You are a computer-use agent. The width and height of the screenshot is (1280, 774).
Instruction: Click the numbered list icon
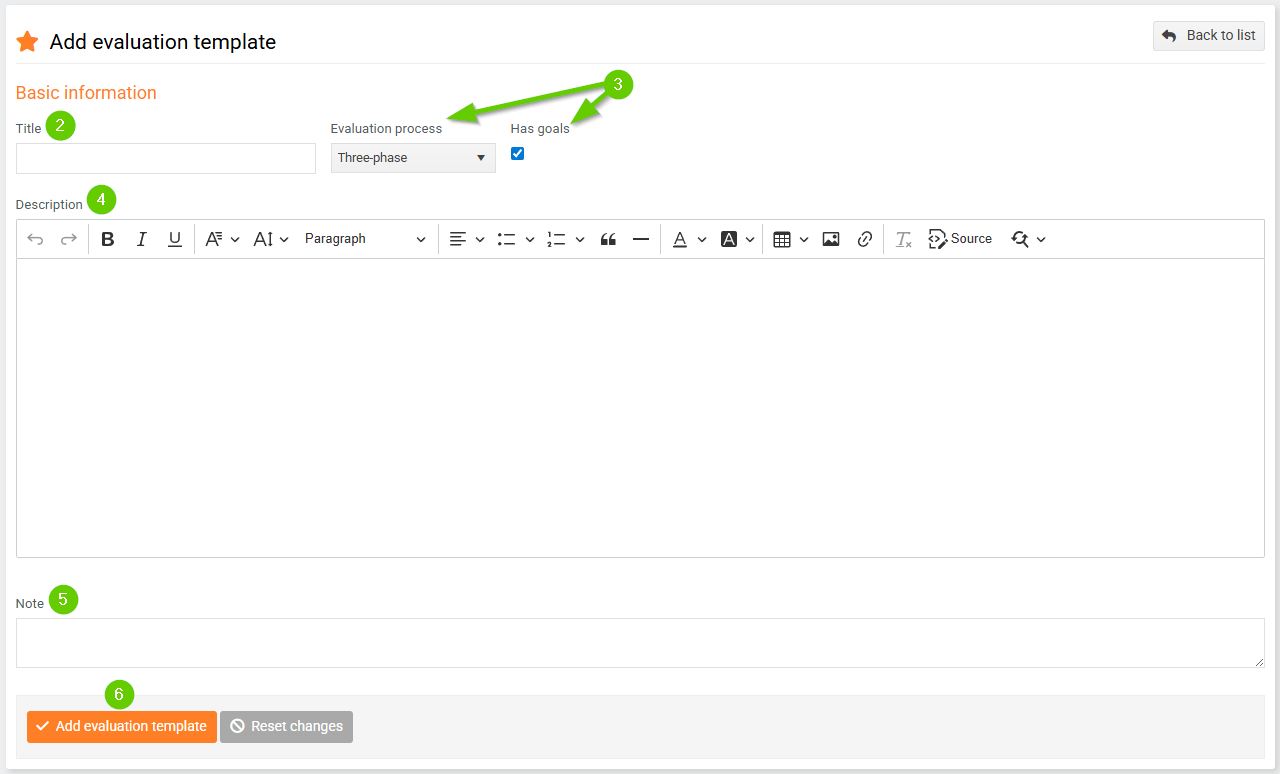coord(557,239)
